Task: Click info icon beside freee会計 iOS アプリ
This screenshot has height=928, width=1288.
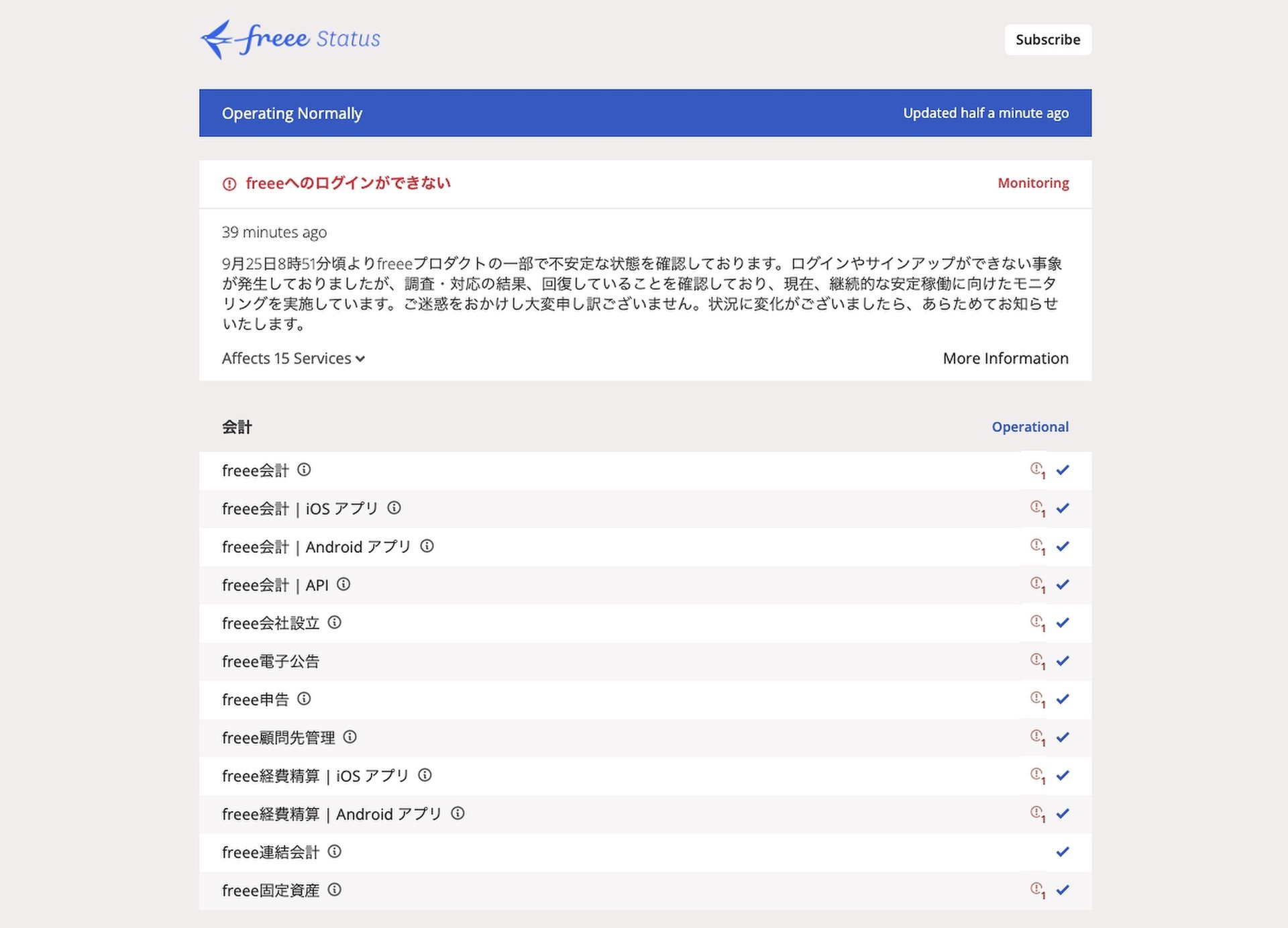Action: (394, 508)
